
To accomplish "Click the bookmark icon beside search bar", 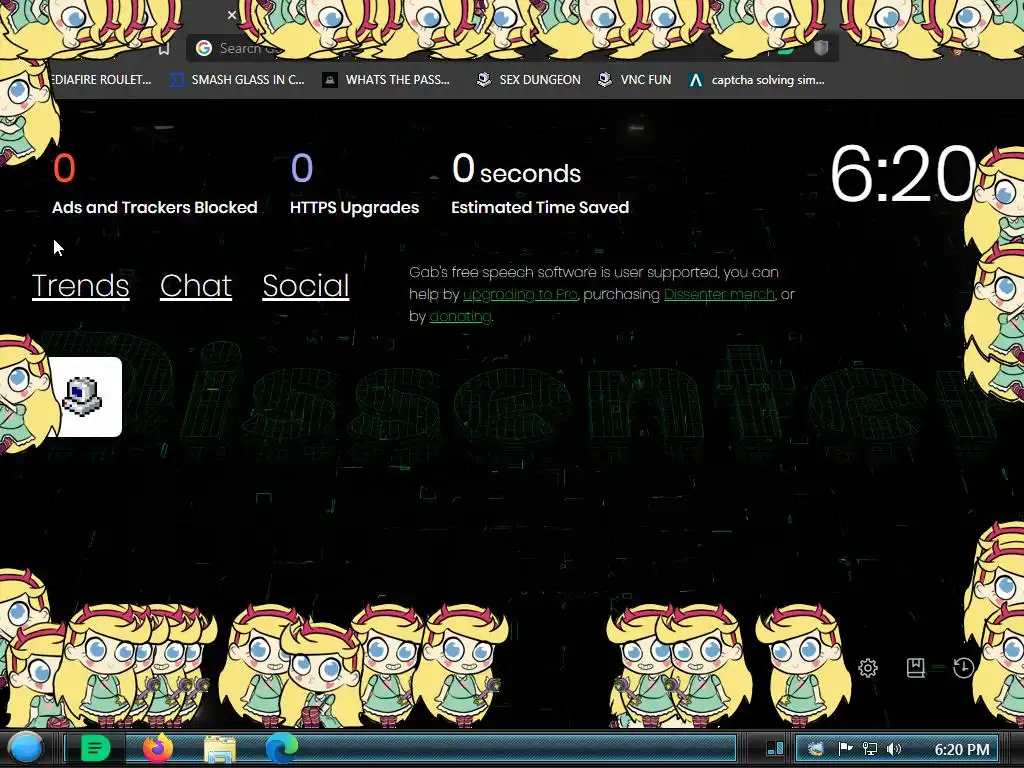I will pyautogui.click(x=164, y=48).
